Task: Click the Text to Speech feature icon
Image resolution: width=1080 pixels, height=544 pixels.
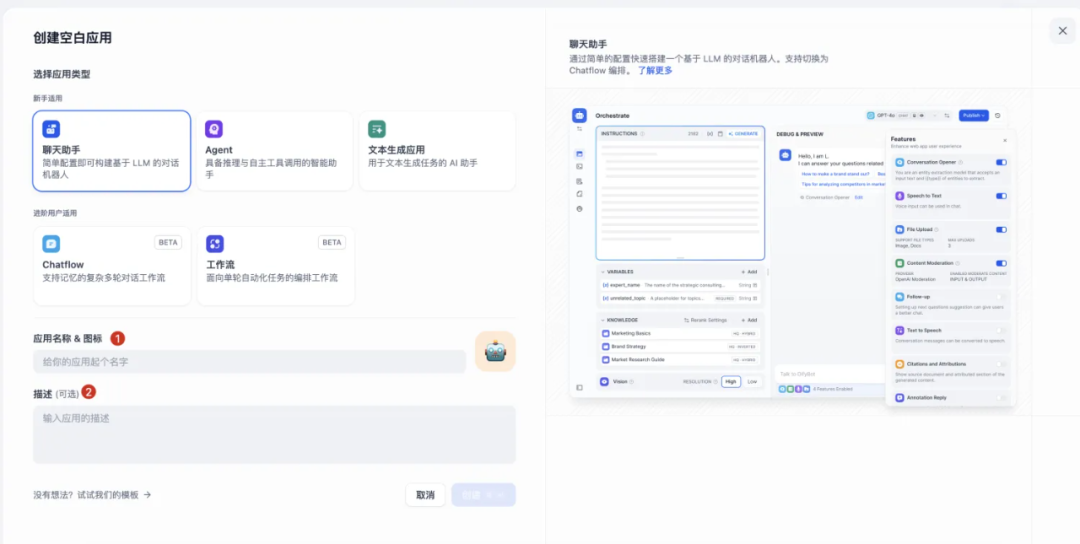Action: (x=900, y=331)
